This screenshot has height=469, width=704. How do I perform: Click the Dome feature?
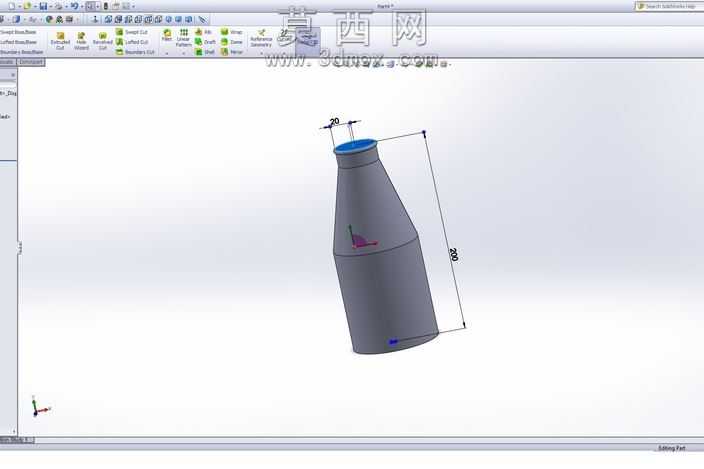[x=232, y=42]
